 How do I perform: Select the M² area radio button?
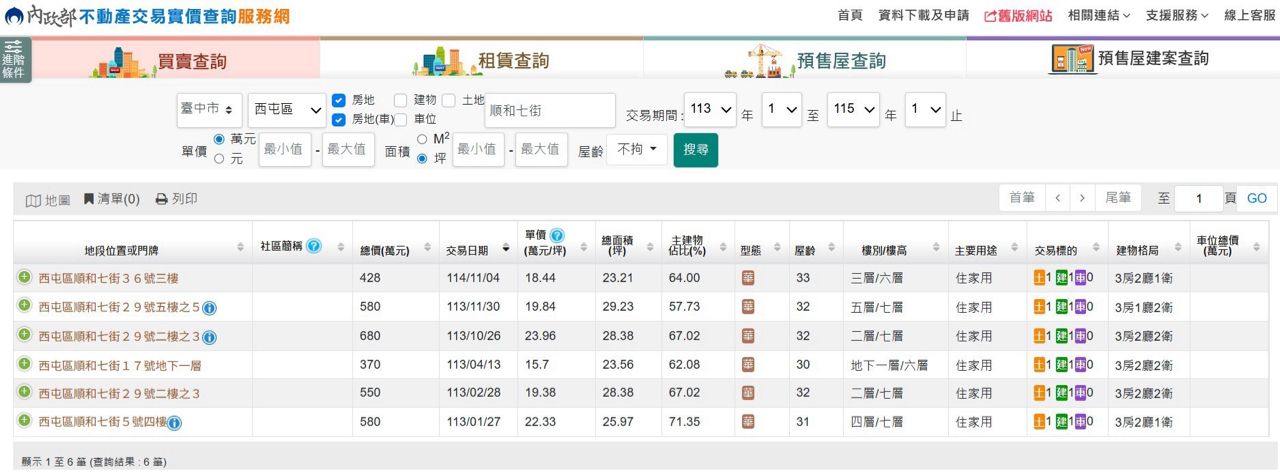422,139
